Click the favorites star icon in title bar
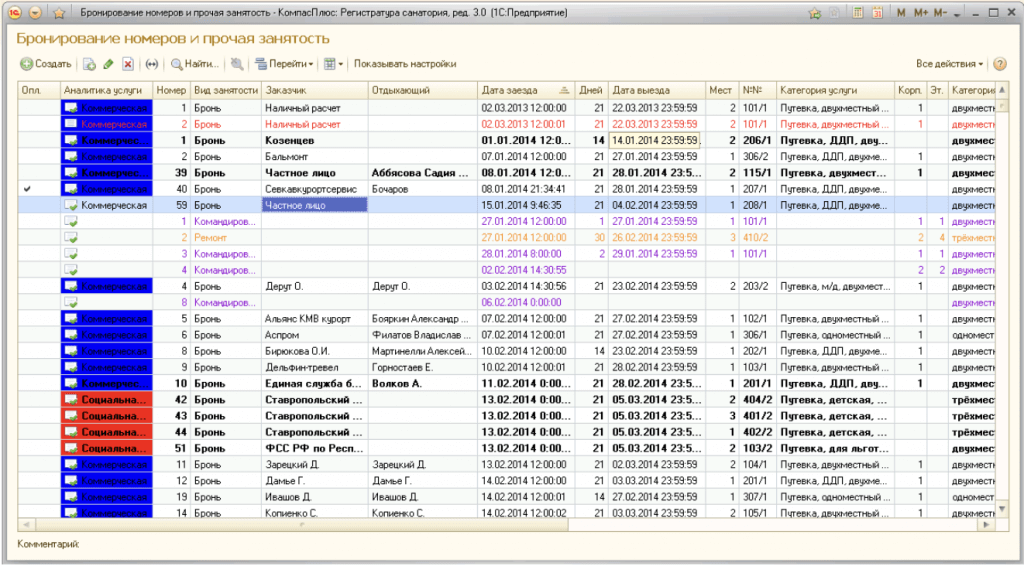 point(58,13)
